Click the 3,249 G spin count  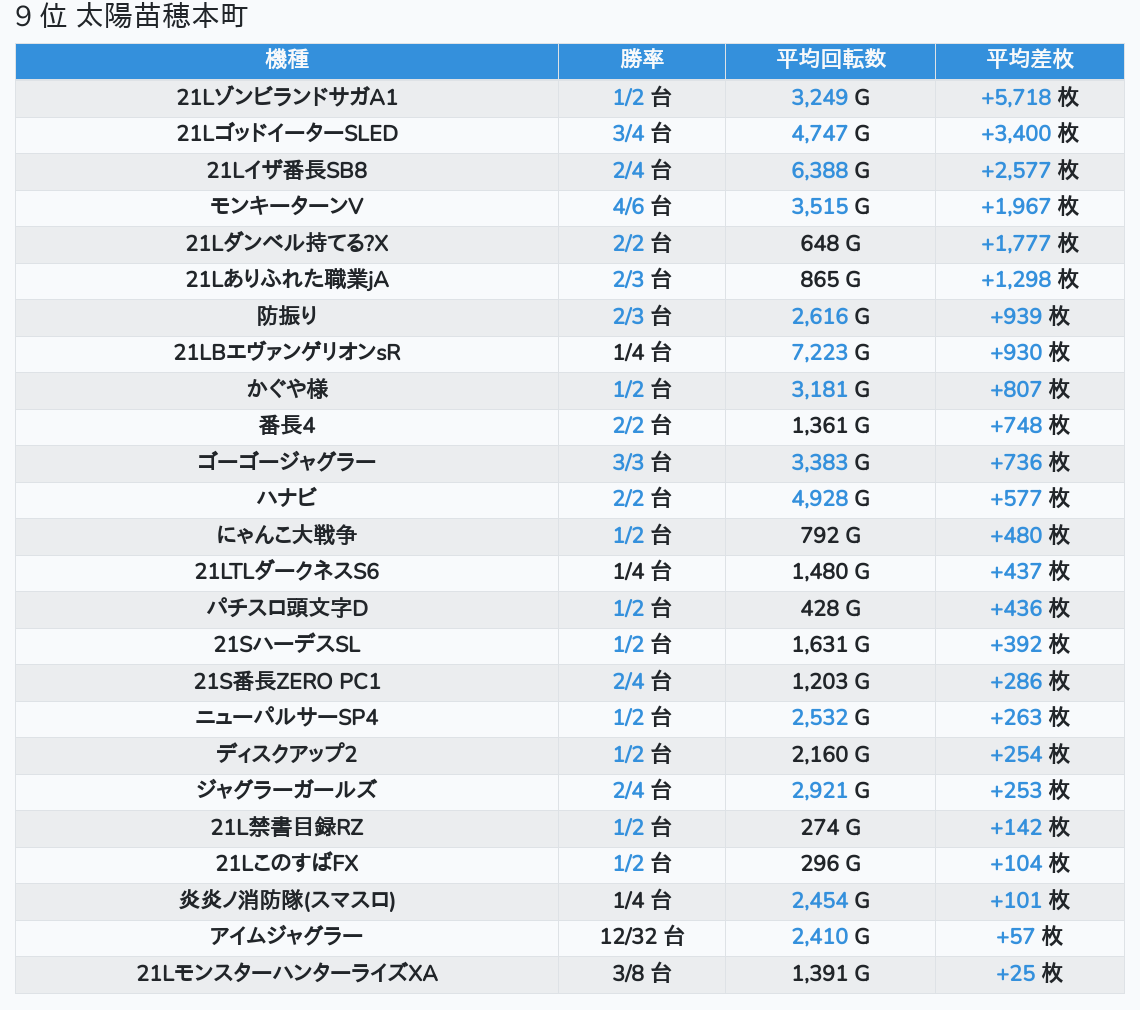(830, 97)
